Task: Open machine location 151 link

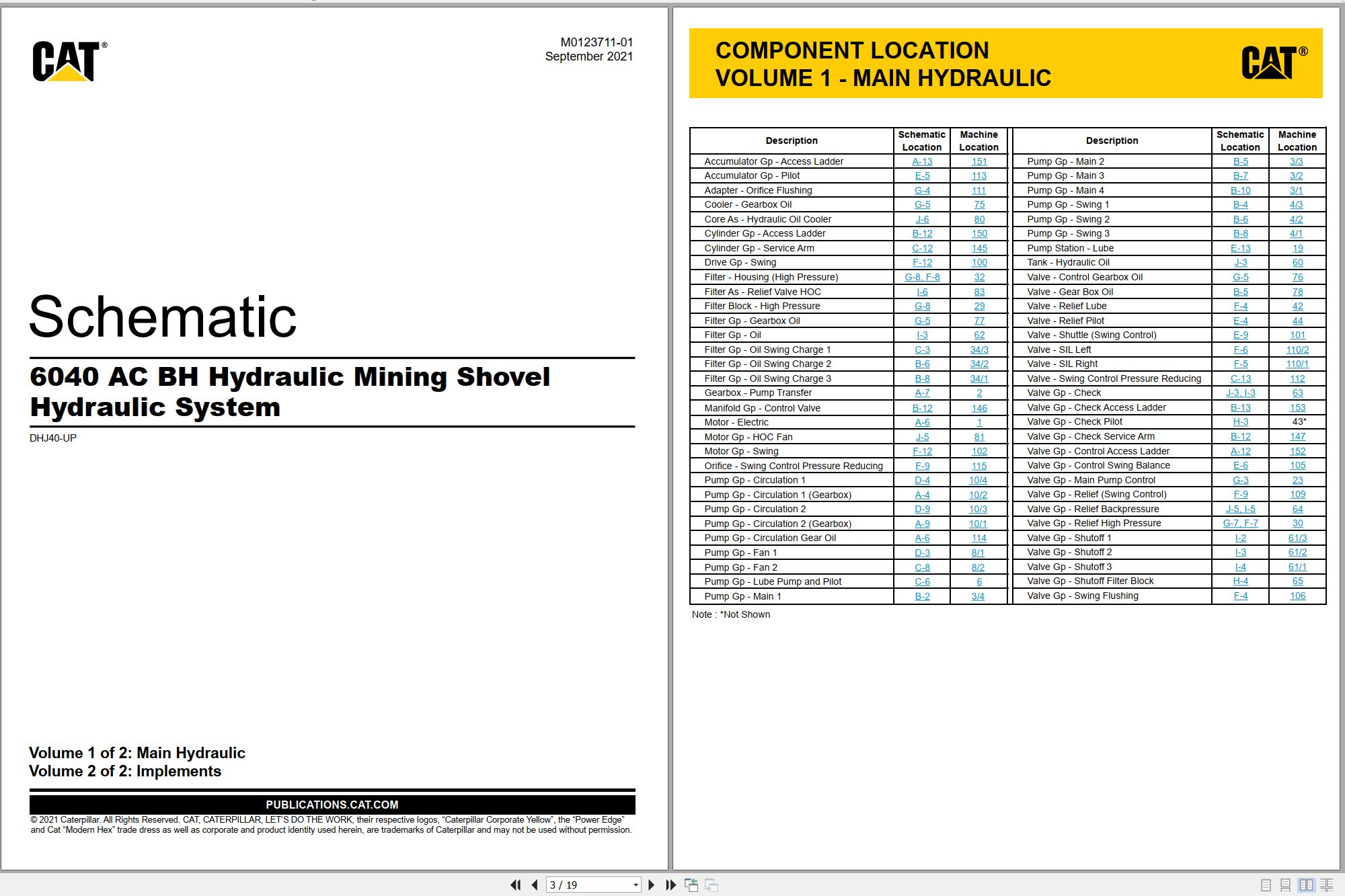Action: point(979,161)
